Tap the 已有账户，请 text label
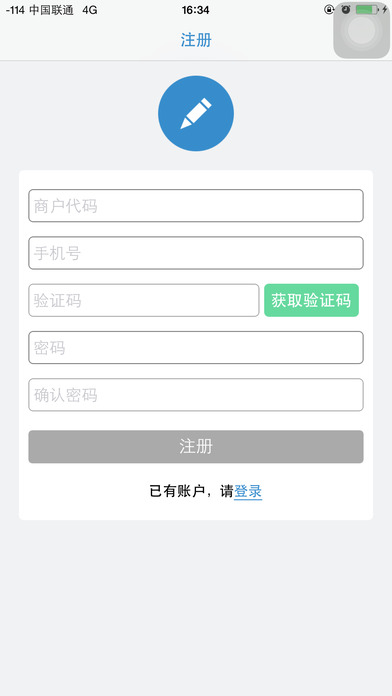 pyautogui.click(x=191, y=492)
